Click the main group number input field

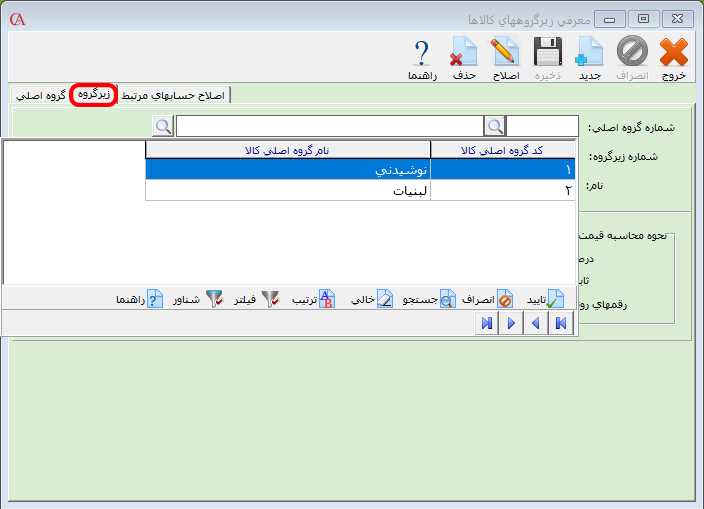(542, 126)
